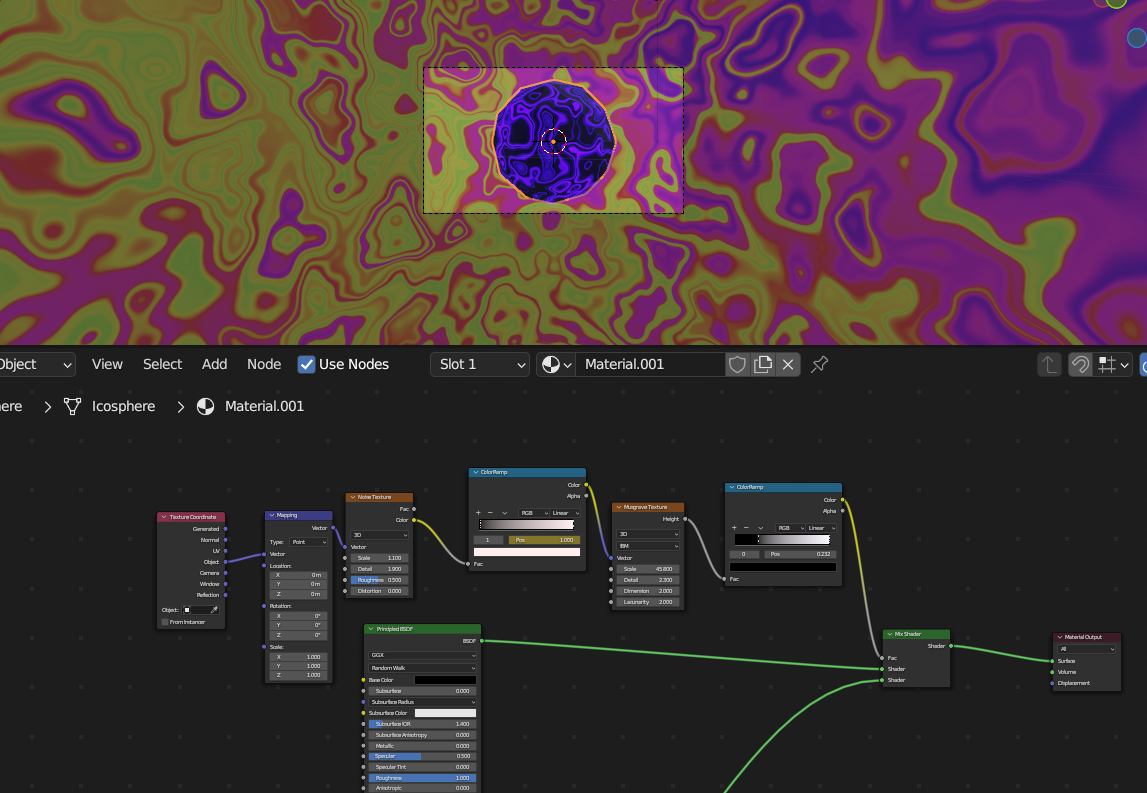1147x793 pixels.
Task: Click the Material.001 name field
Action: pyautogui.click(x=650, y=364)
